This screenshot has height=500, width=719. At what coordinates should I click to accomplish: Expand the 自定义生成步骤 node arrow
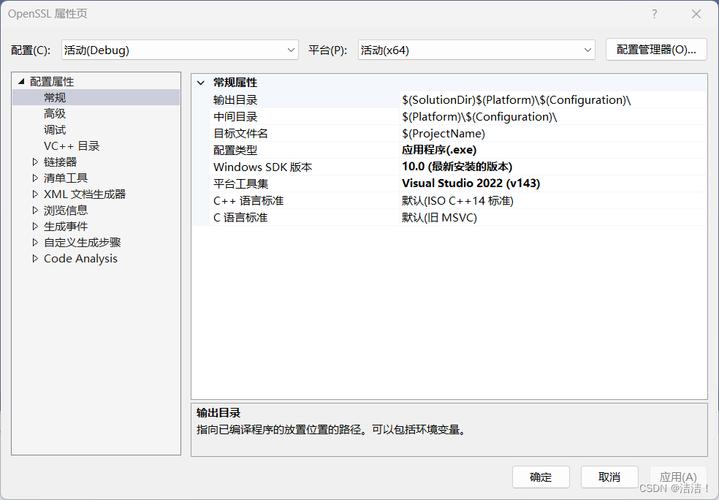point(35,242)
